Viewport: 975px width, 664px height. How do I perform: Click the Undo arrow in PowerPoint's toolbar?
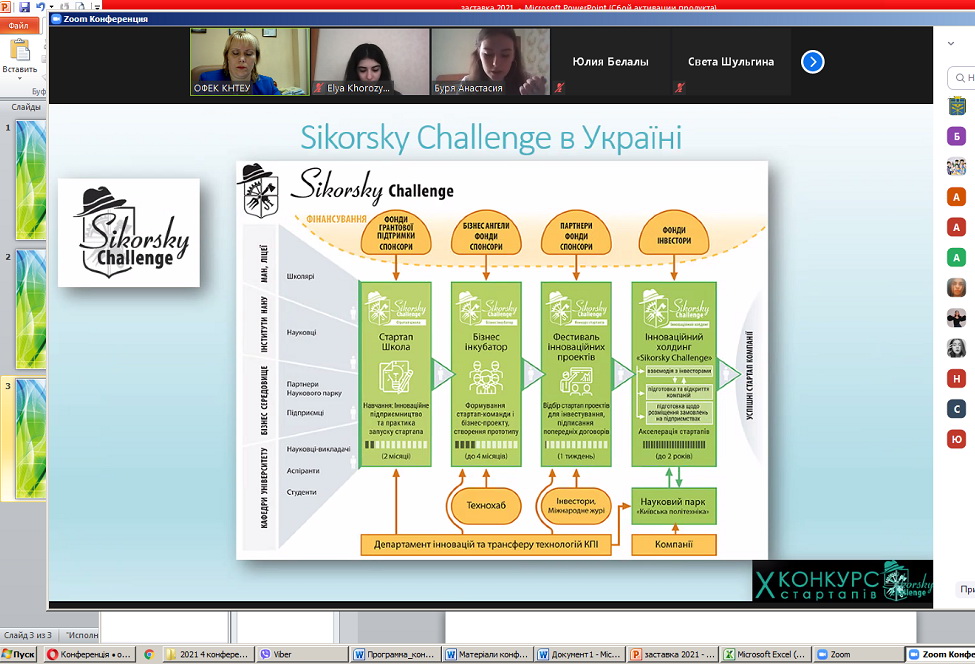click(40, 7)
